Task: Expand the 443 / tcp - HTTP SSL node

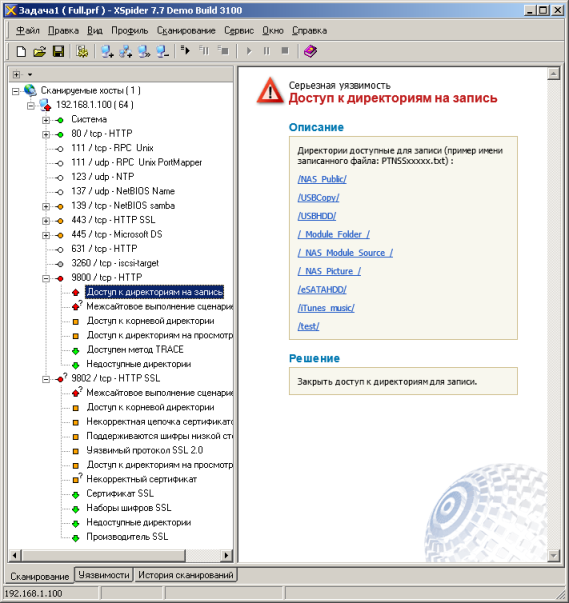Action: (x=46, y=221)
